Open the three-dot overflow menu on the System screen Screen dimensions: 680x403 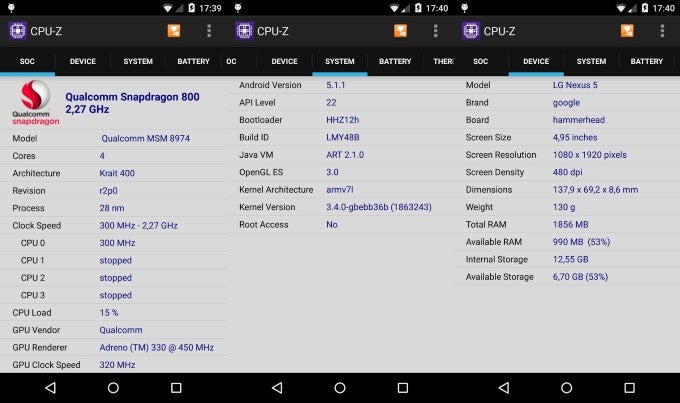435,31
